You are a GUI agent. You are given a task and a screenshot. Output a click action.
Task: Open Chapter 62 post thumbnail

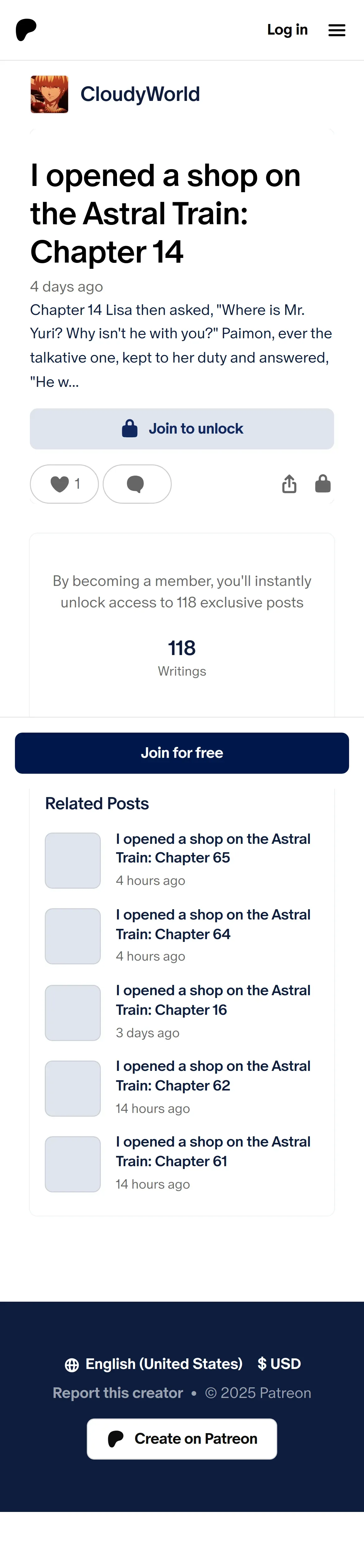pos(73,1088)
